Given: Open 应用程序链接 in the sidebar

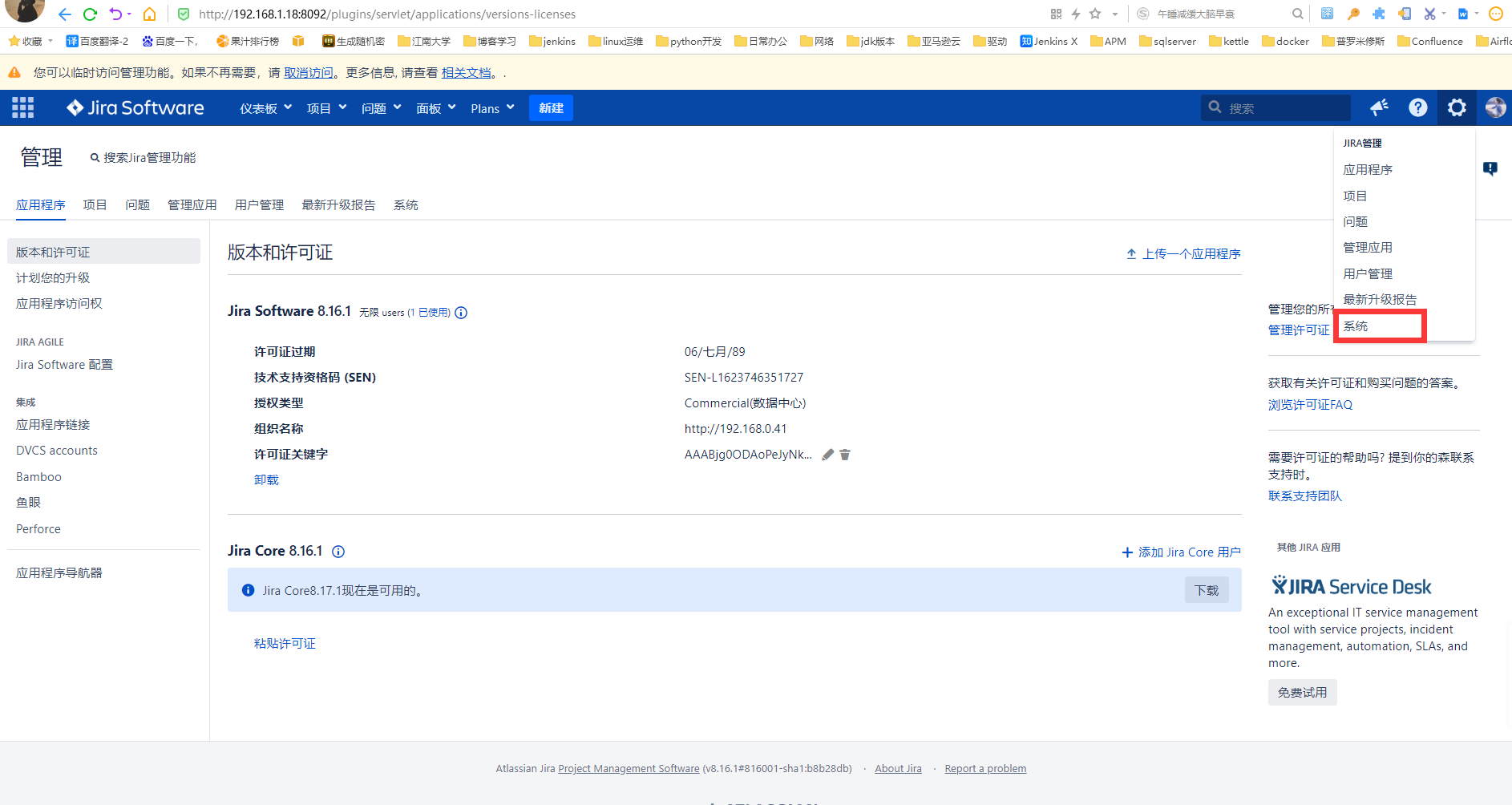Looking at the screenshot, I should [53, 425].
